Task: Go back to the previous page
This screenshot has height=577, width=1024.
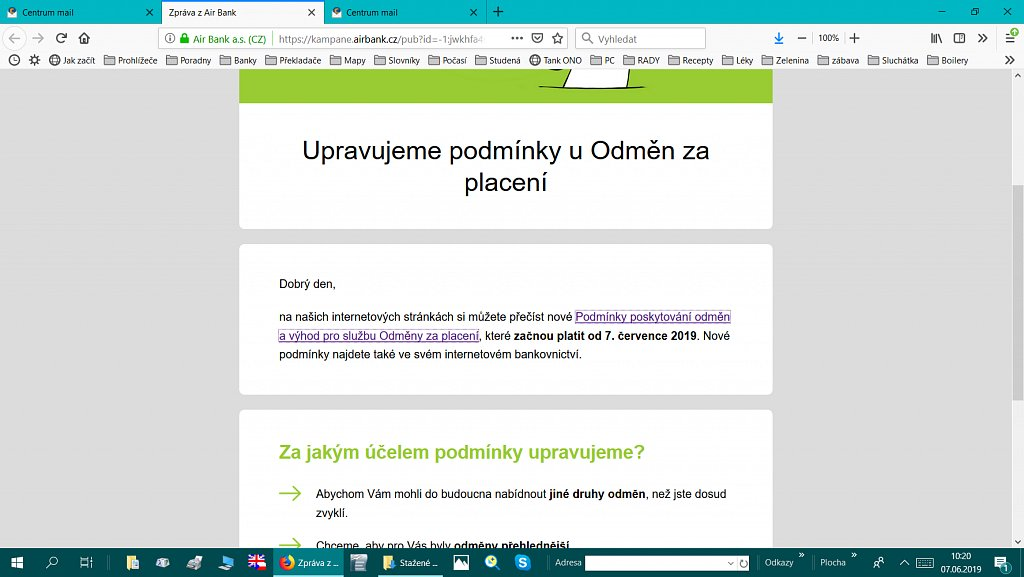Action: point(14,39)
